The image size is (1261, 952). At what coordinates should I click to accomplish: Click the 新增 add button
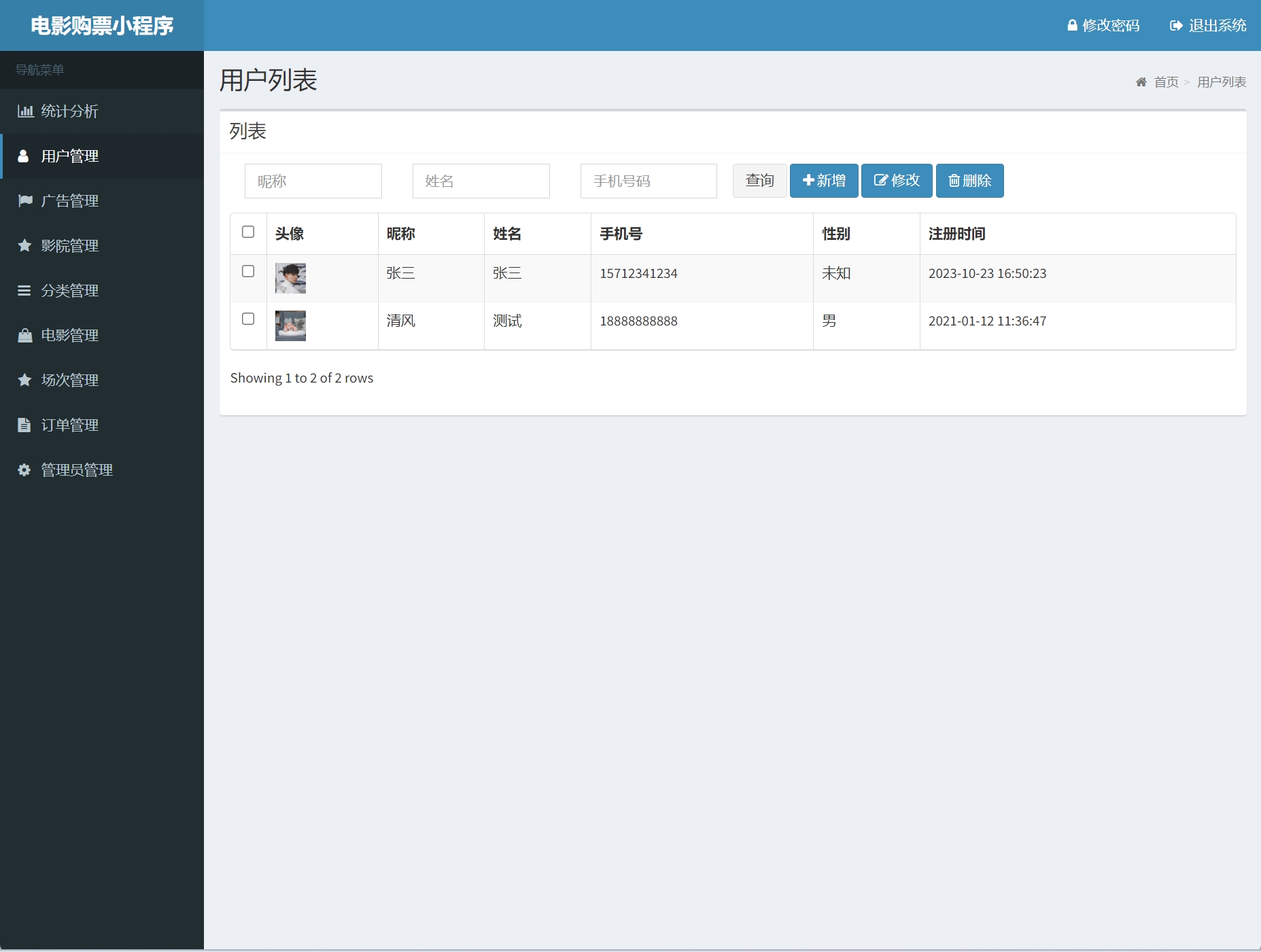(824, 181)
